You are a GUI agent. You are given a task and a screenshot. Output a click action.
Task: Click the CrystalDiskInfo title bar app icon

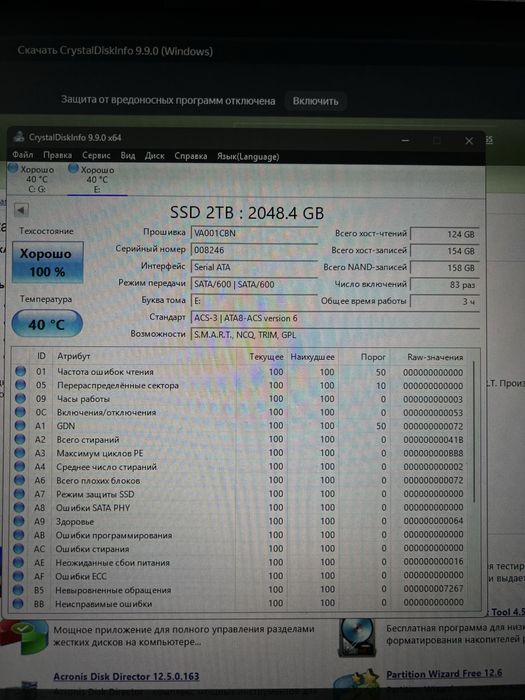point(18,137)
